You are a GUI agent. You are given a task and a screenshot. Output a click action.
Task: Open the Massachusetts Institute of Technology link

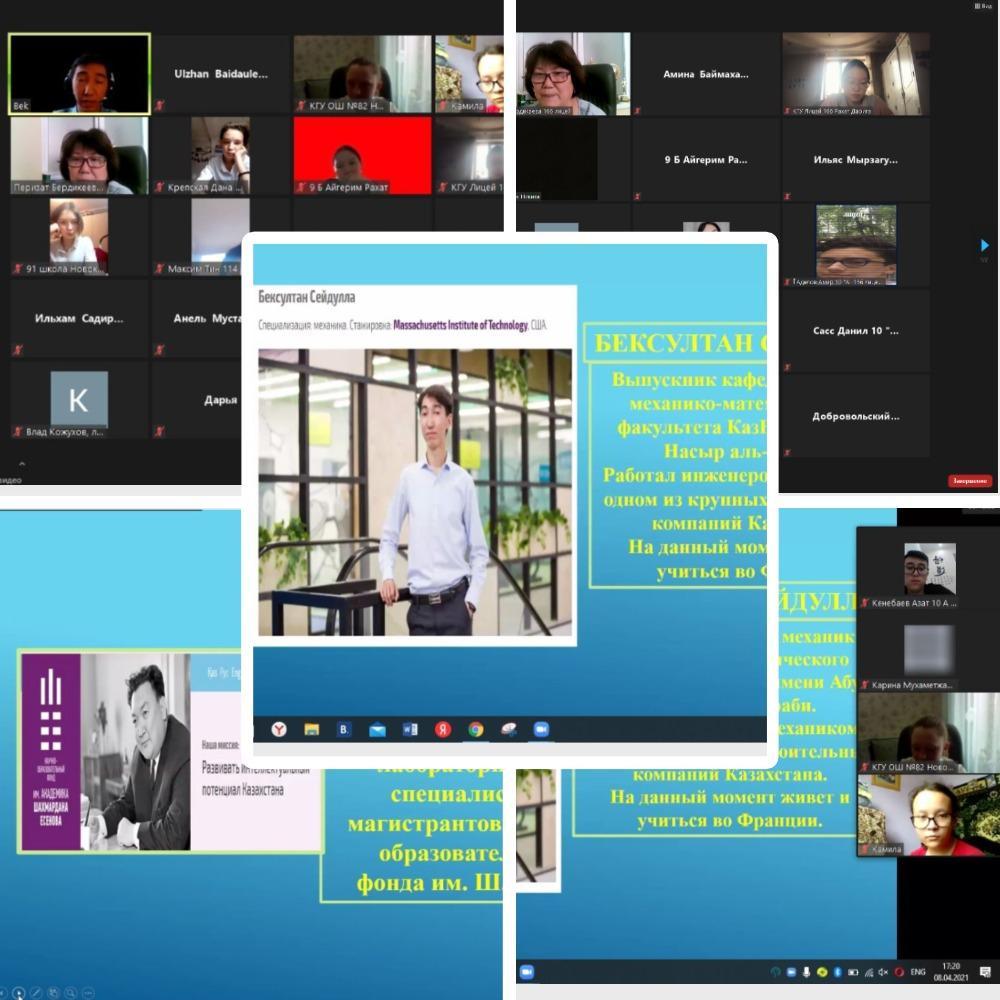tap(460, 325)
